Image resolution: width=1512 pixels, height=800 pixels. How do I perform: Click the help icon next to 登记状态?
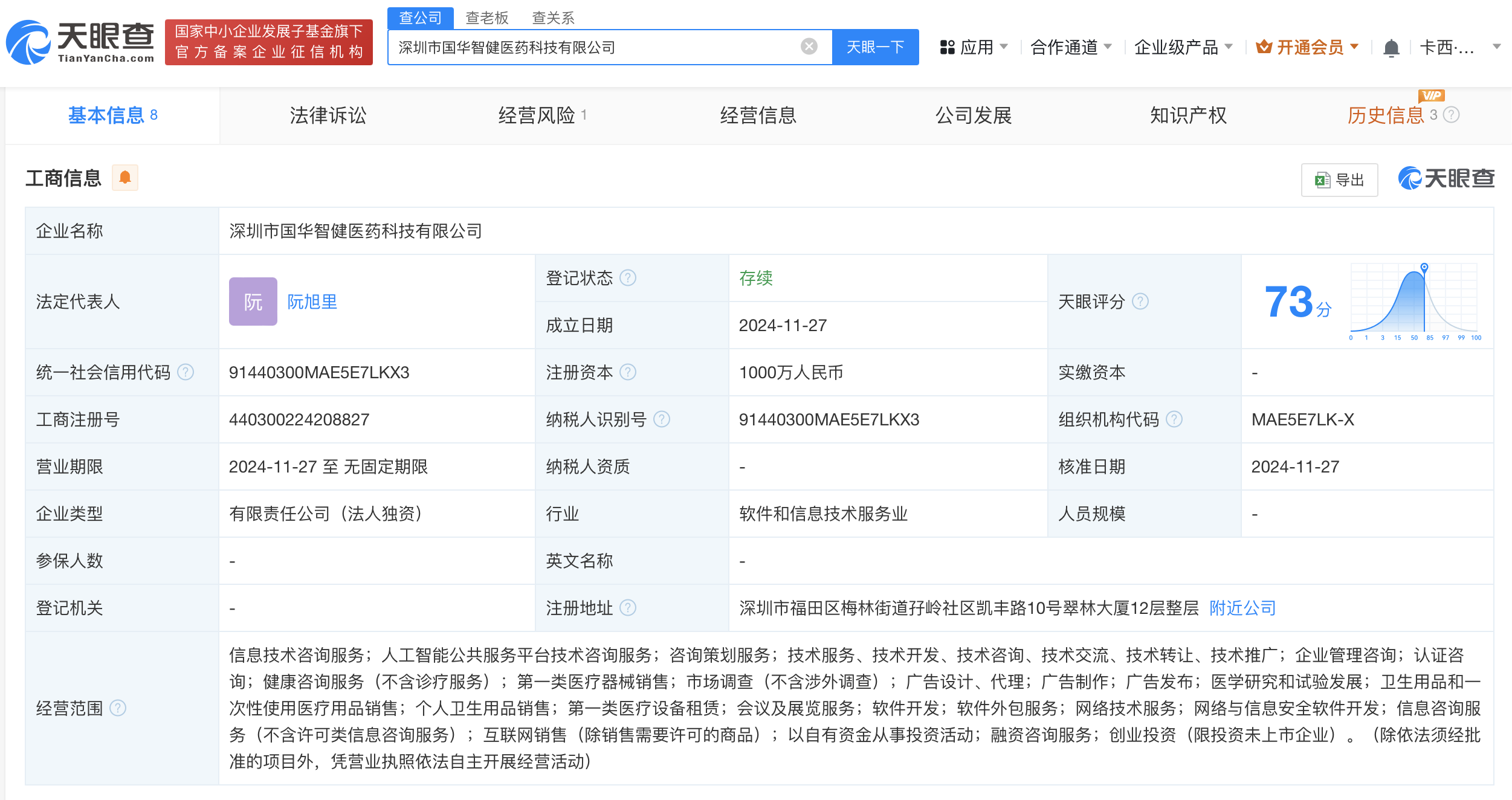(628, 278)
